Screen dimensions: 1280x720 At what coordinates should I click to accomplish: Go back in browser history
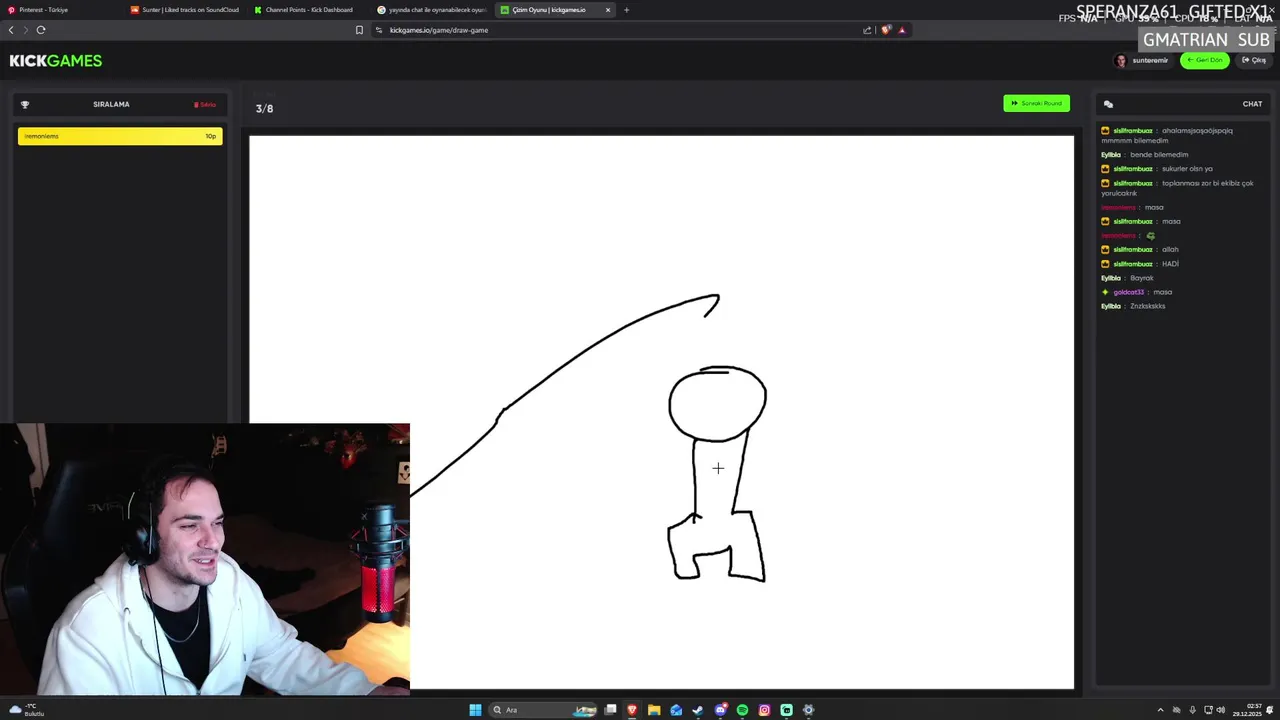click(x=11, y=30)
